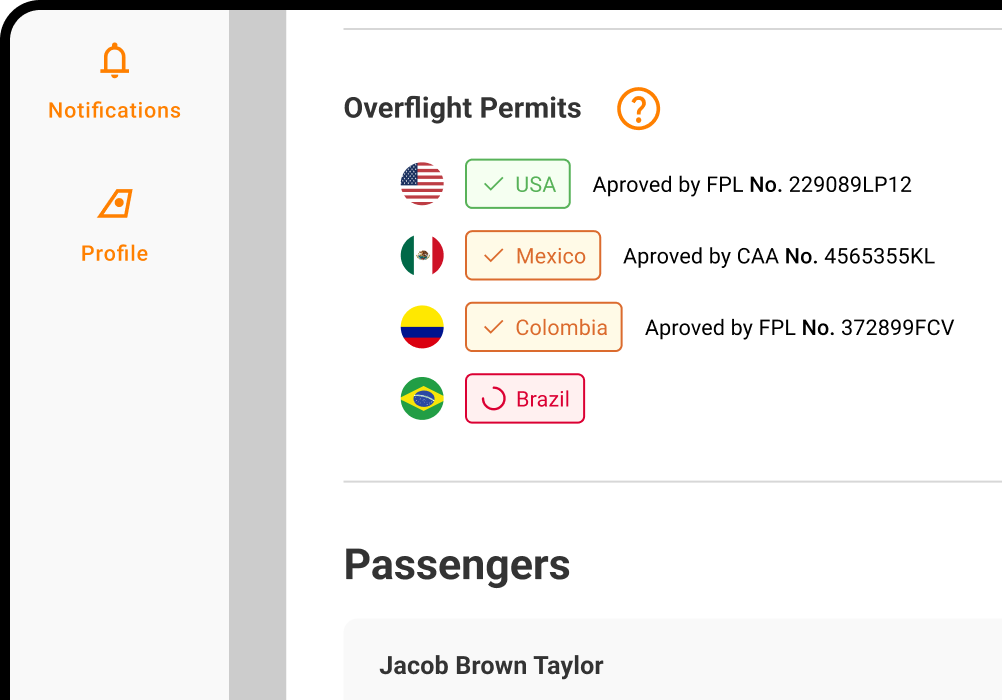
Task: Click the USA flag icon
Action: point(422,184)
